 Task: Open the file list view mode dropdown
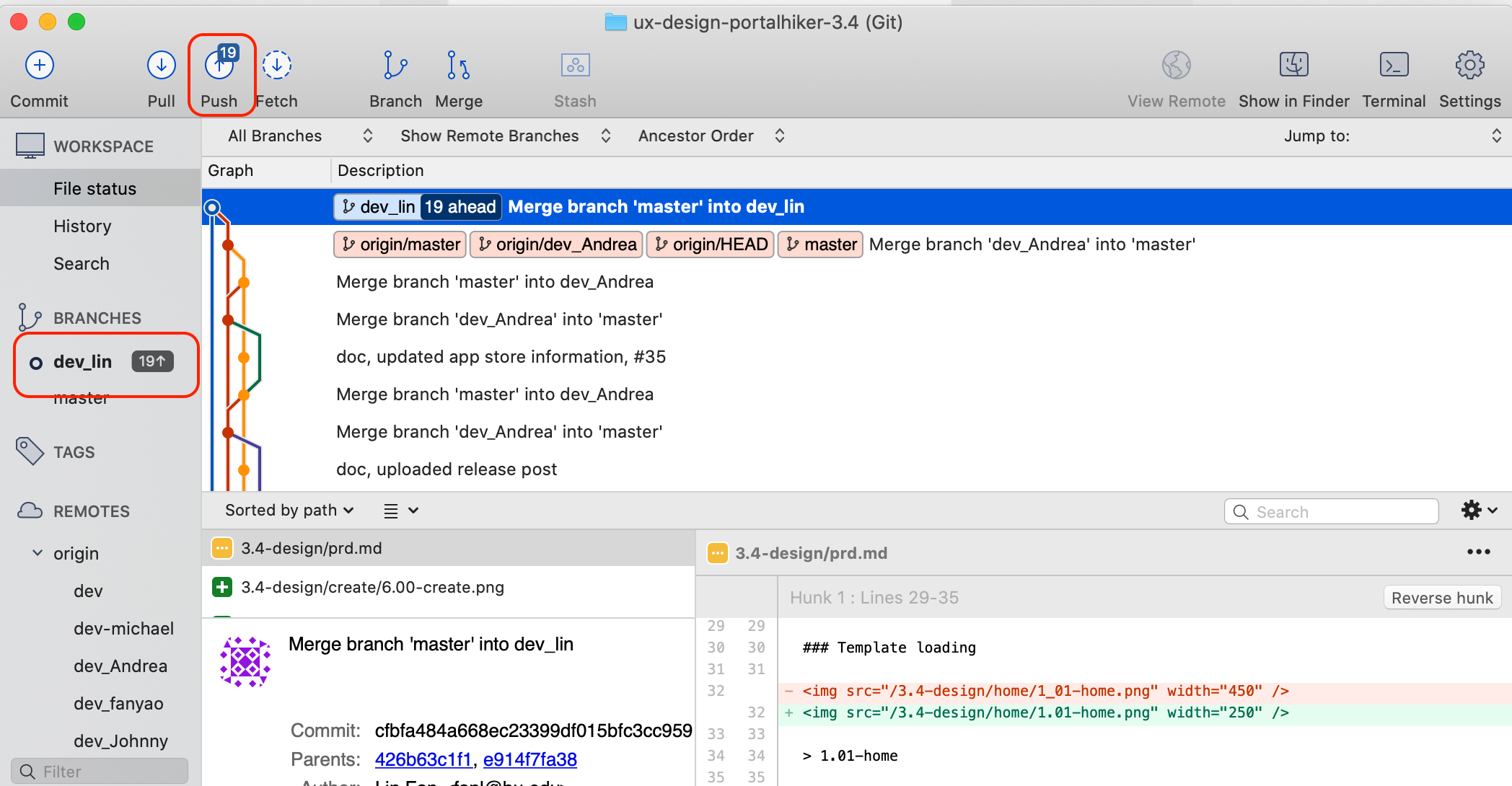point(401,511)
